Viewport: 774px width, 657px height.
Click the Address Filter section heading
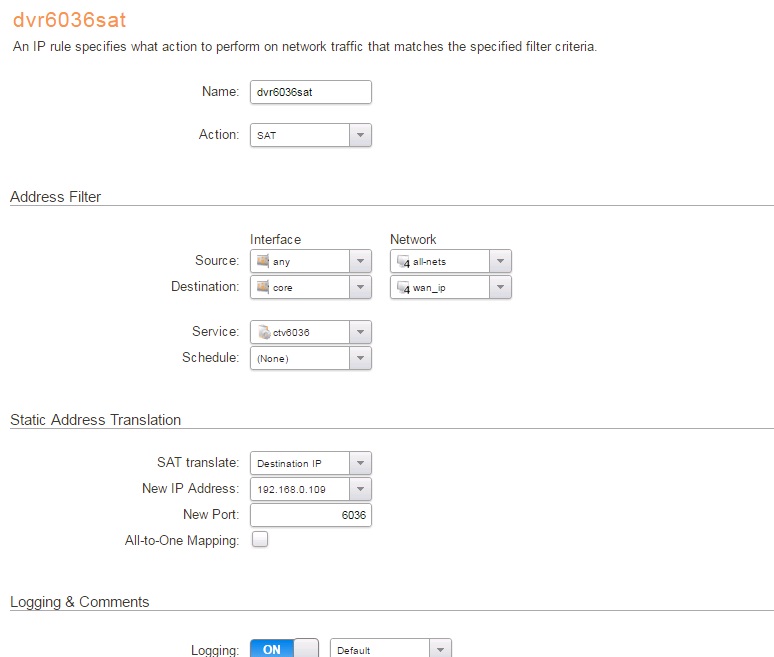[x=55, y=197]
